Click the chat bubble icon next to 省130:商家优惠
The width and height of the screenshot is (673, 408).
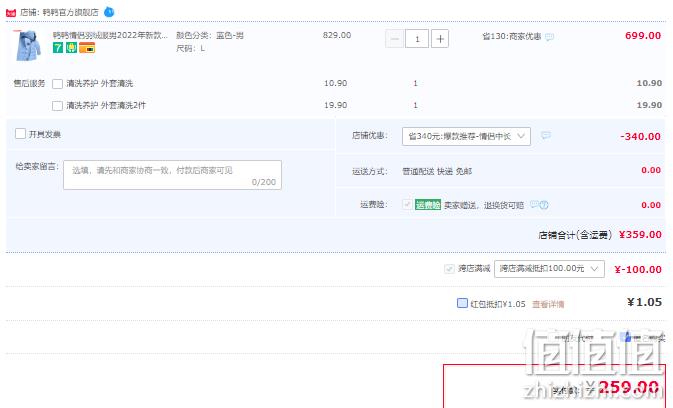tap(549, 37)
